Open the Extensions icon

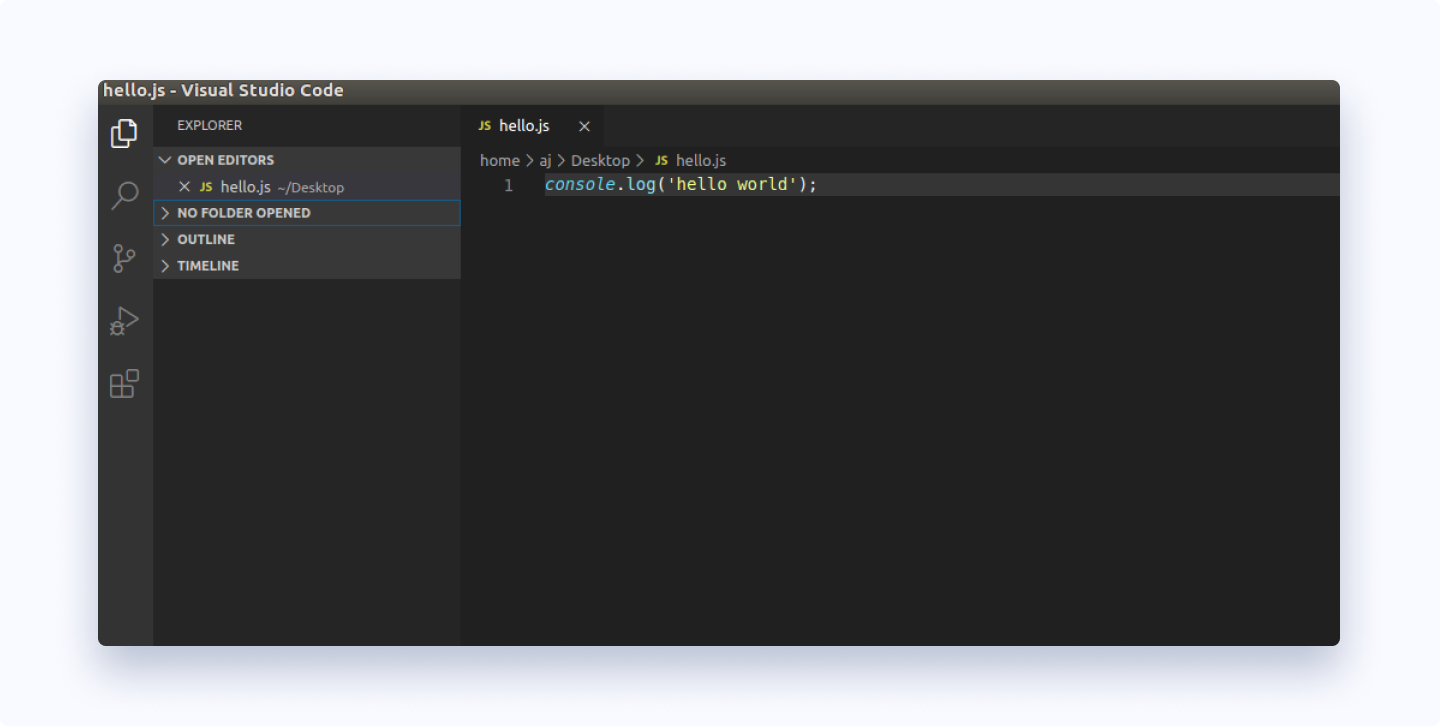point(123,383)
